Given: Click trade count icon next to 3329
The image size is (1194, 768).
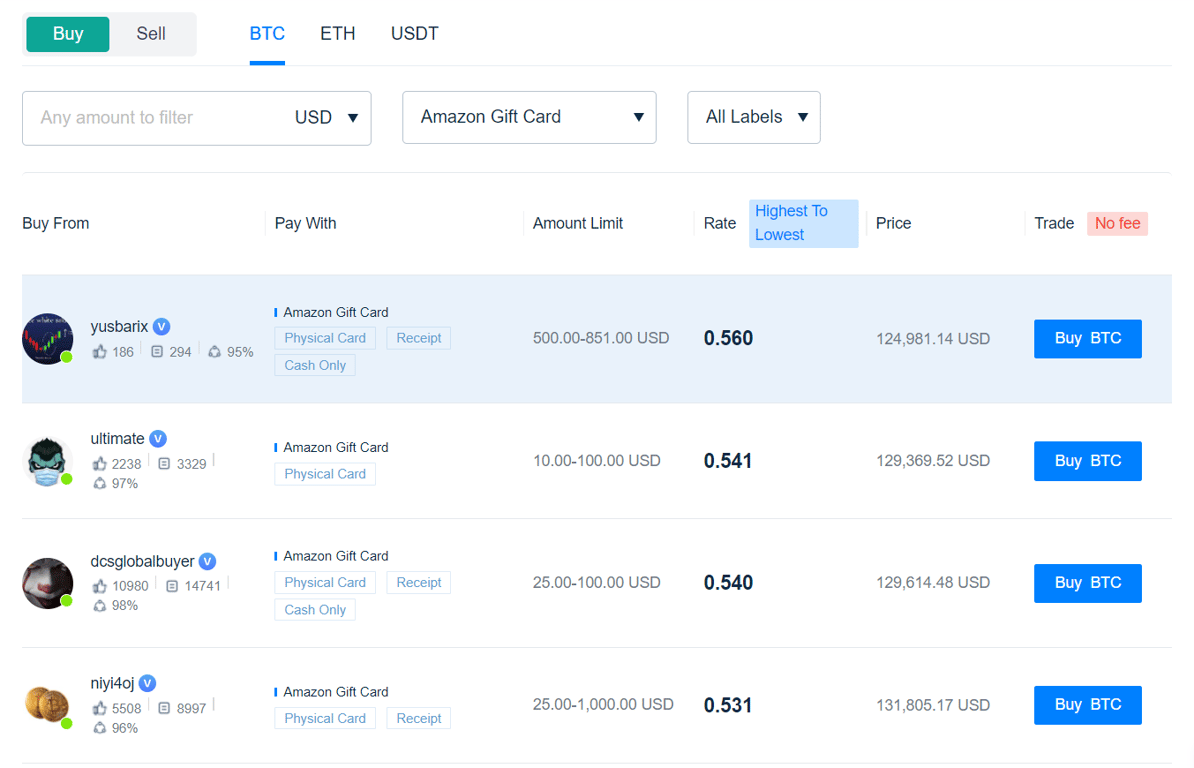Looking at the screenshot, I should pos(165,464).
